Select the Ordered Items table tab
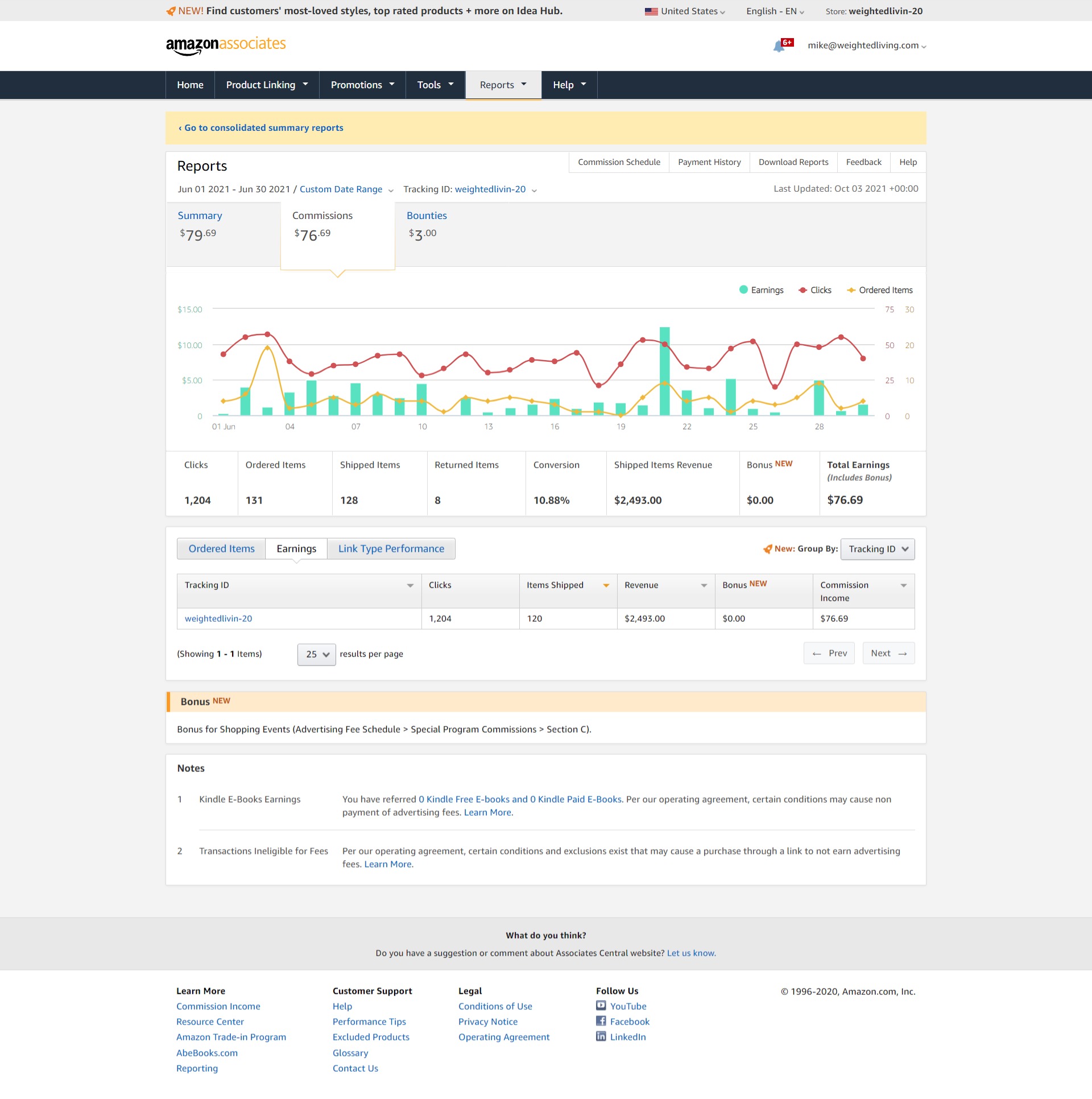The width and height of the screenshot is (1092, 1099). coord(221,548)
